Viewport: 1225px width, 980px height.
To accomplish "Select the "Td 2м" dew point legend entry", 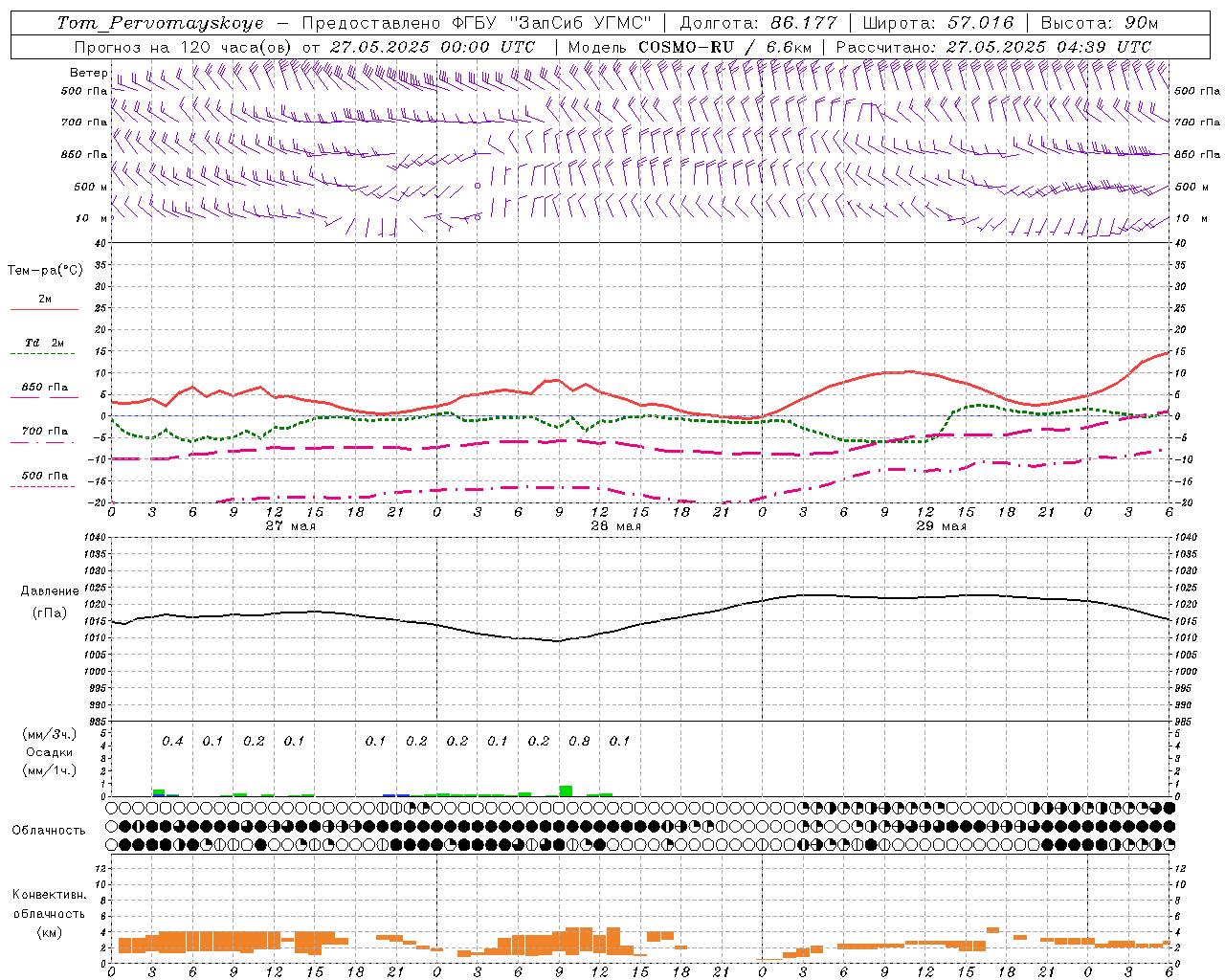I will [44, 343].
